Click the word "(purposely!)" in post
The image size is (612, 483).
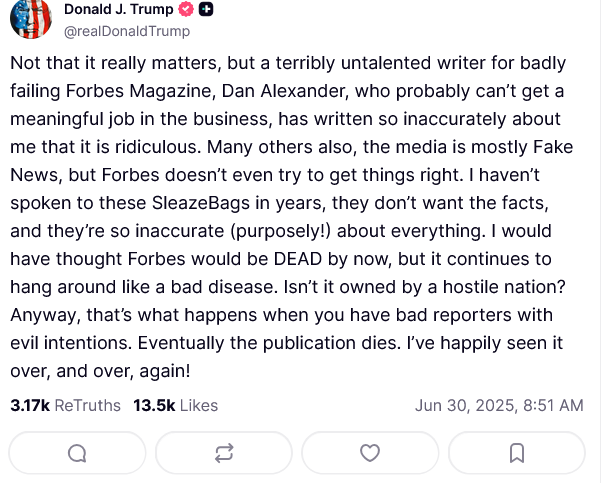click(281, 231)
